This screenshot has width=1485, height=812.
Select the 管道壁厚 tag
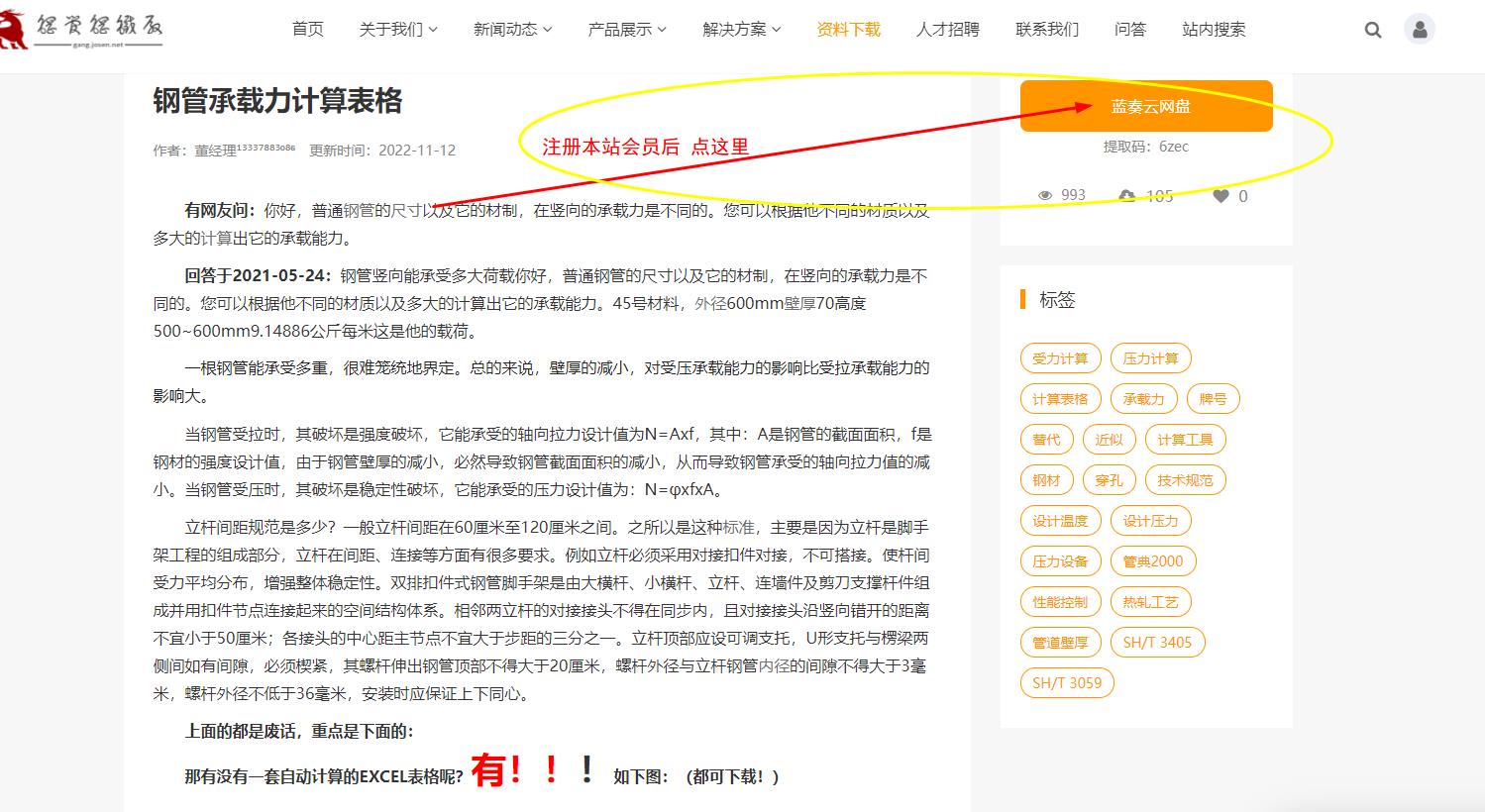(1060, 643)
